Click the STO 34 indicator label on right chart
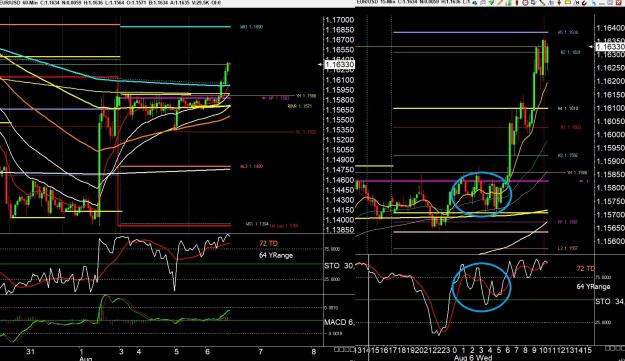Screen dimensions: 625x361 [609, 302]
